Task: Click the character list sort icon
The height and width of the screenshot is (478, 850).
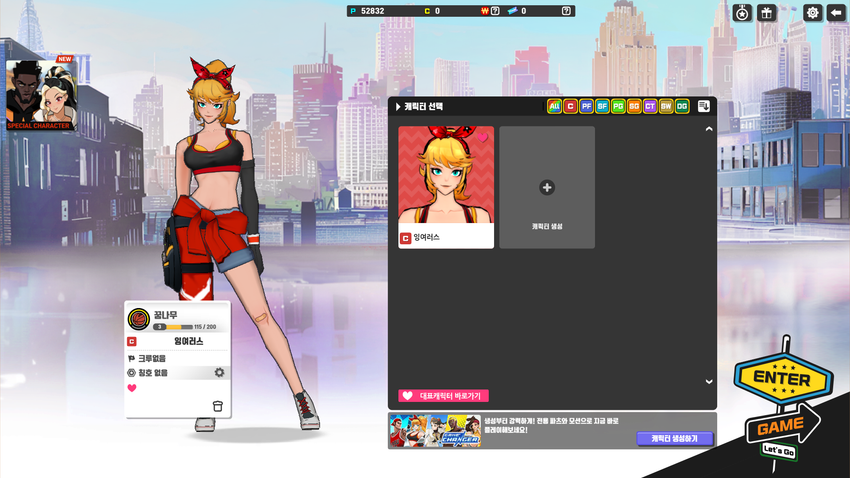Action: click(x=704, y=106)
